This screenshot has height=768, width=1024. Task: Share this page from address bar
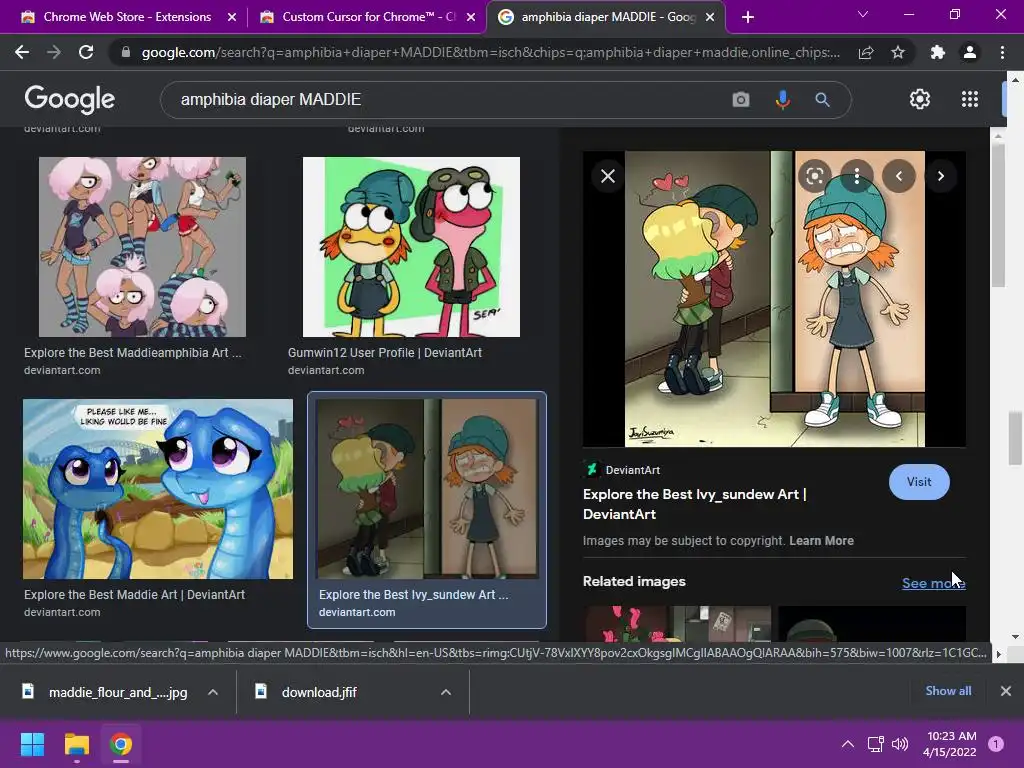(x=866, y=52)
